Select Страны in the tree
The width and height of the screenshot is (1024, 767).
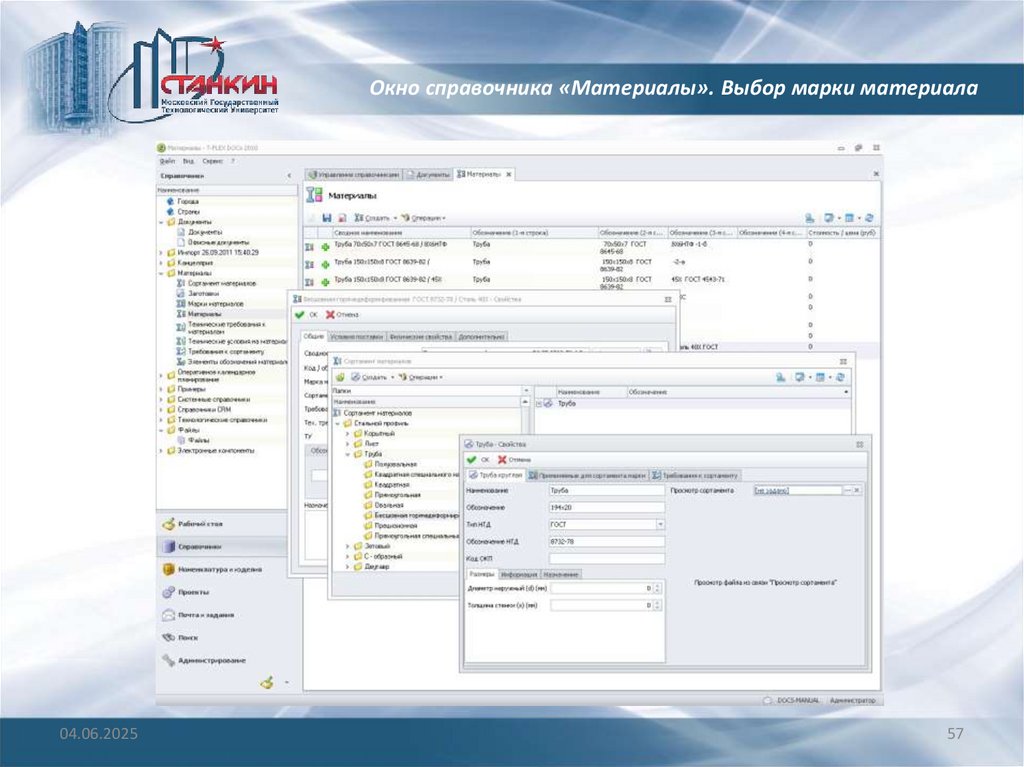click(x=188, y=212)
